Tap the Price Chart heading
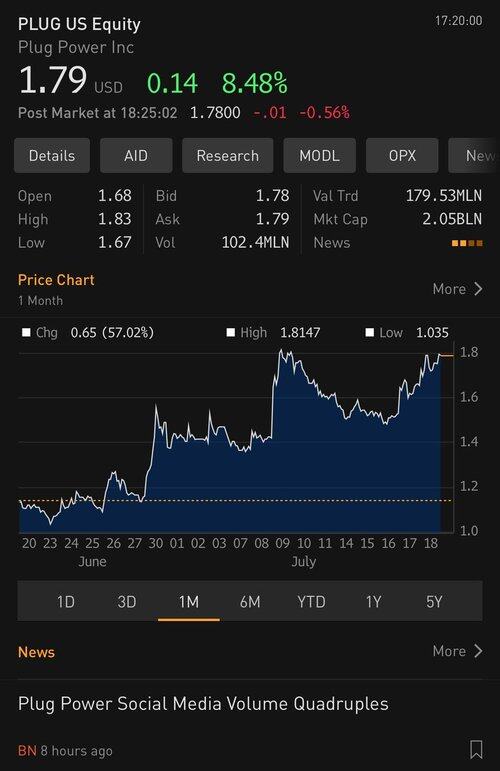 (56, 280)
